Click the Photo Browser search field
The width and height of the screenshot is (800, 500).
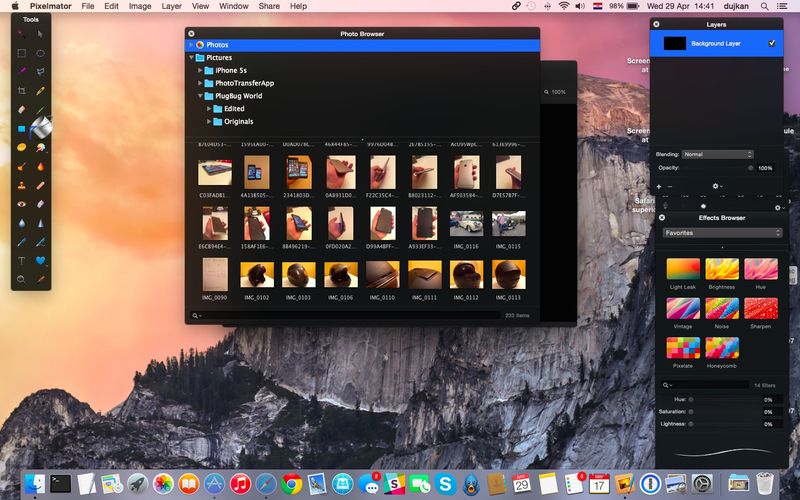click(x=344, y=315)
